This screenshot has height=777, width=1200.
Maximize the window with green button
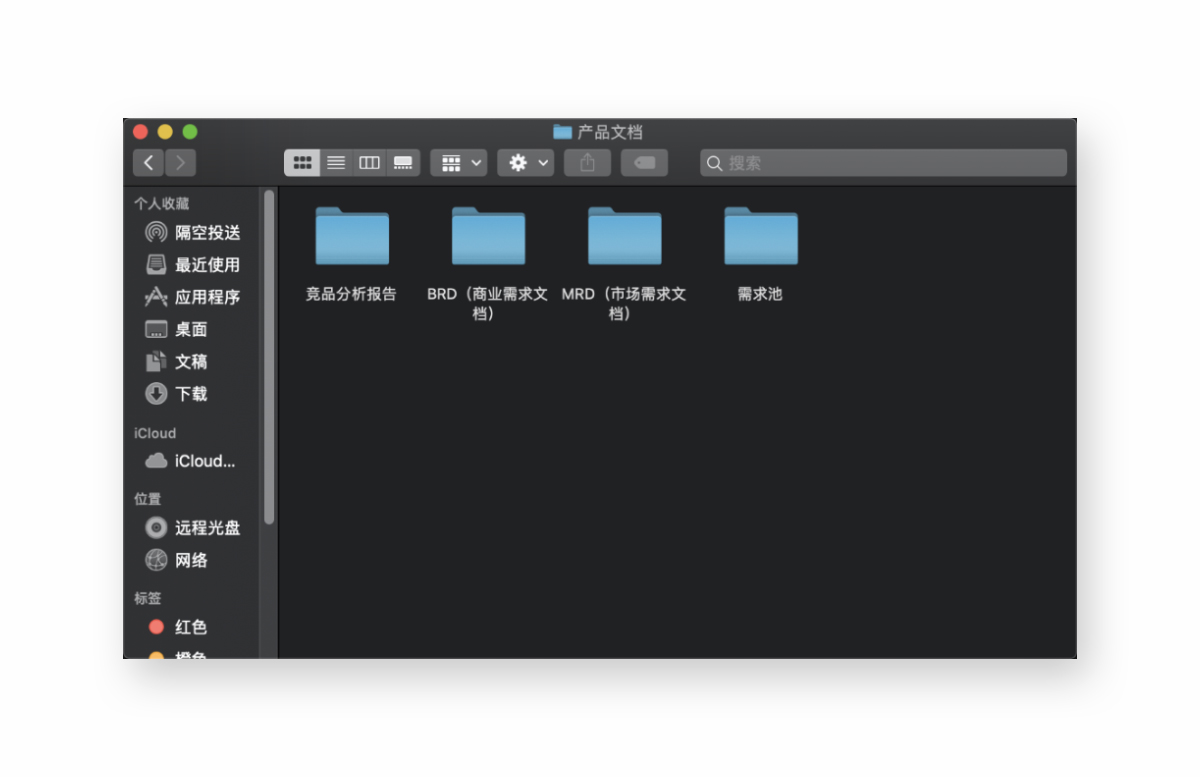click(x=190, y=132)
